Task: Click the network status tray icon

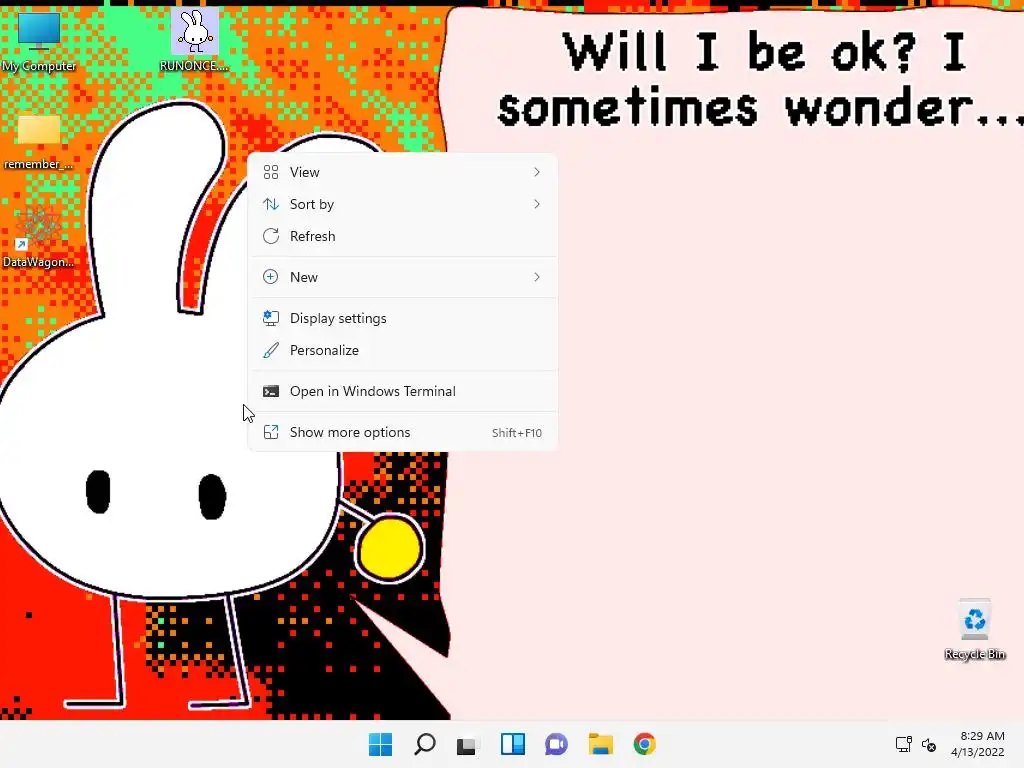Action: tap(904, 744)
